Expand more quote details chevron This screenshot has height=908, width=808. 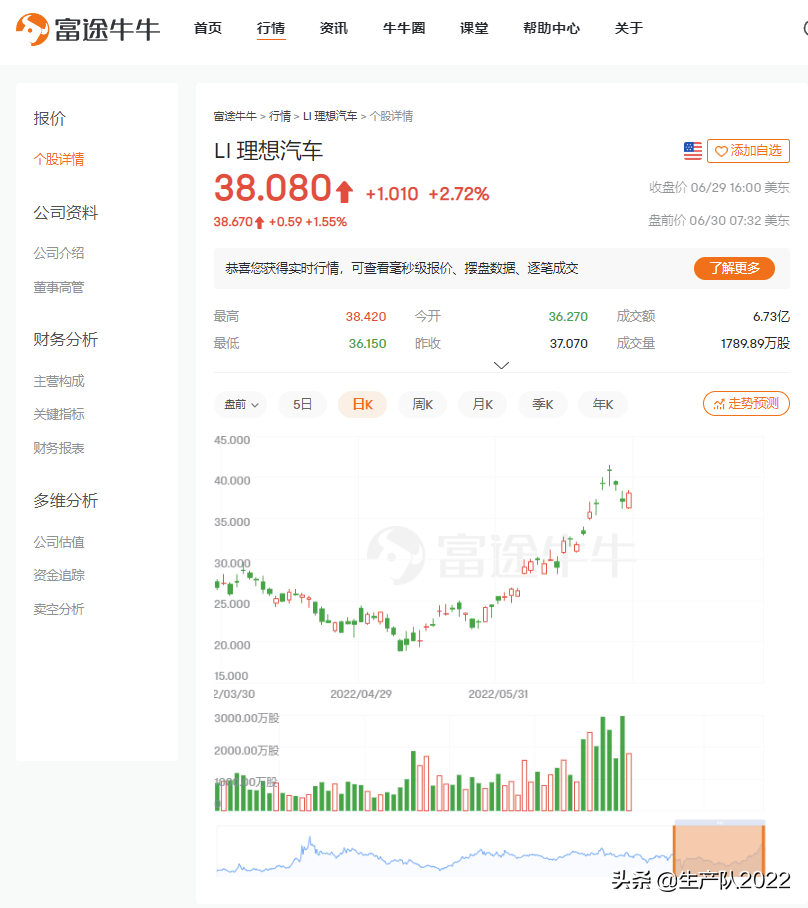point(501,365)
